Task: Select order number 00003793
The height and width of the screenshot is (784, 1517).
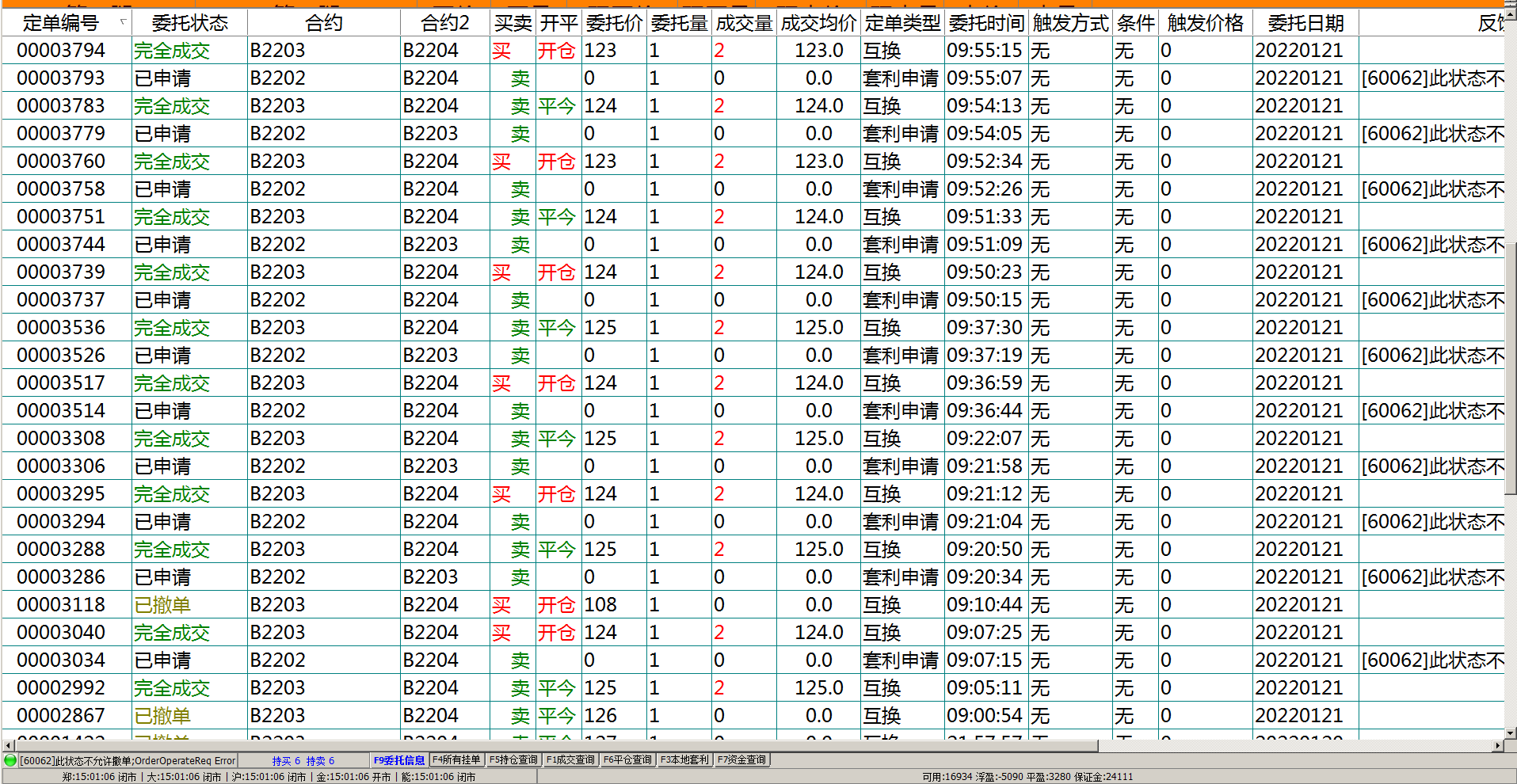Action: coord(61,78)
